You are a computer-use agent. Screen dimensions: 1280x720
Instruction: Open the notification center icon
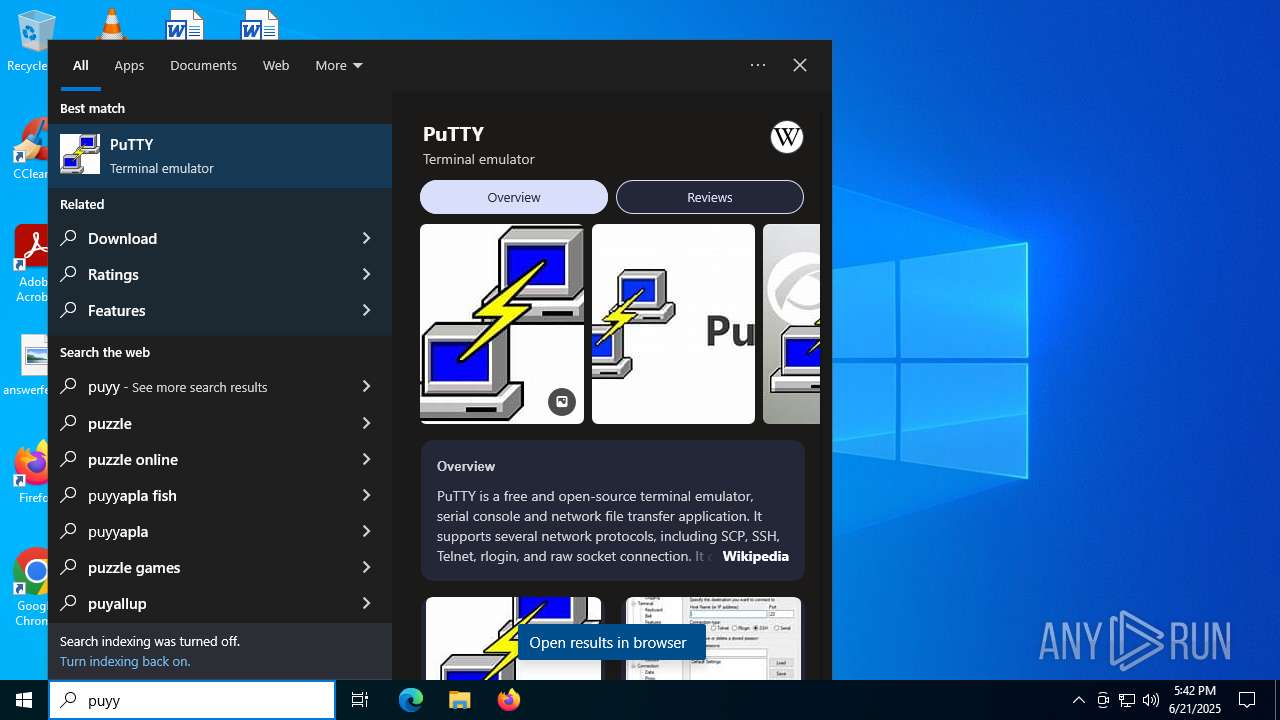click(x=1247, y=700)
